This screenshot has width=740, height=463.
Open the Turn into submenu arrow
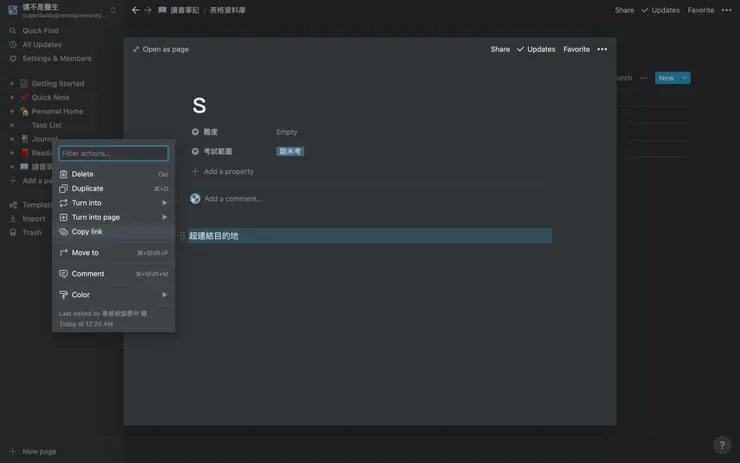click(165, 203)
